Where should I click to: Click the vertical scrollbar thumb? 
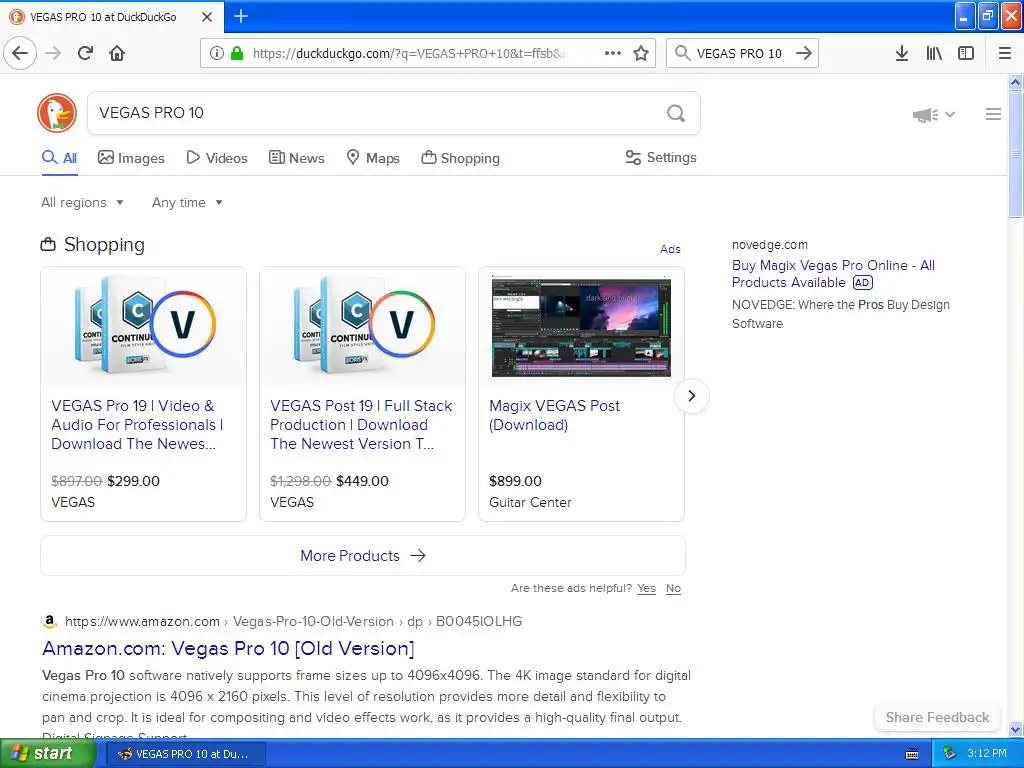point(1015,155)
